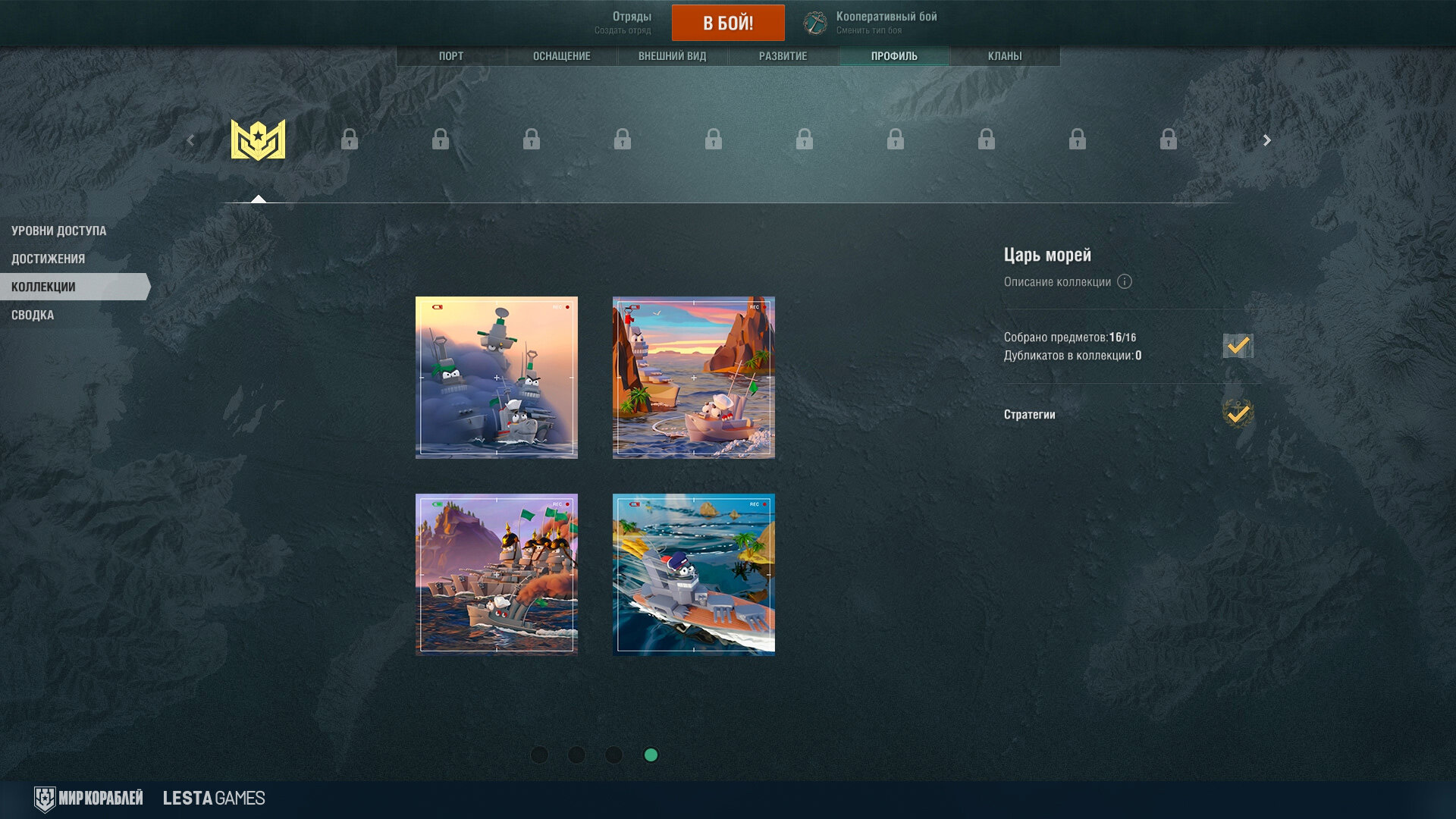Image resolution: width=1456 pixels, height=819 pixels.
Task: Open Описание коллекции link
Action: click(1057, 281)
